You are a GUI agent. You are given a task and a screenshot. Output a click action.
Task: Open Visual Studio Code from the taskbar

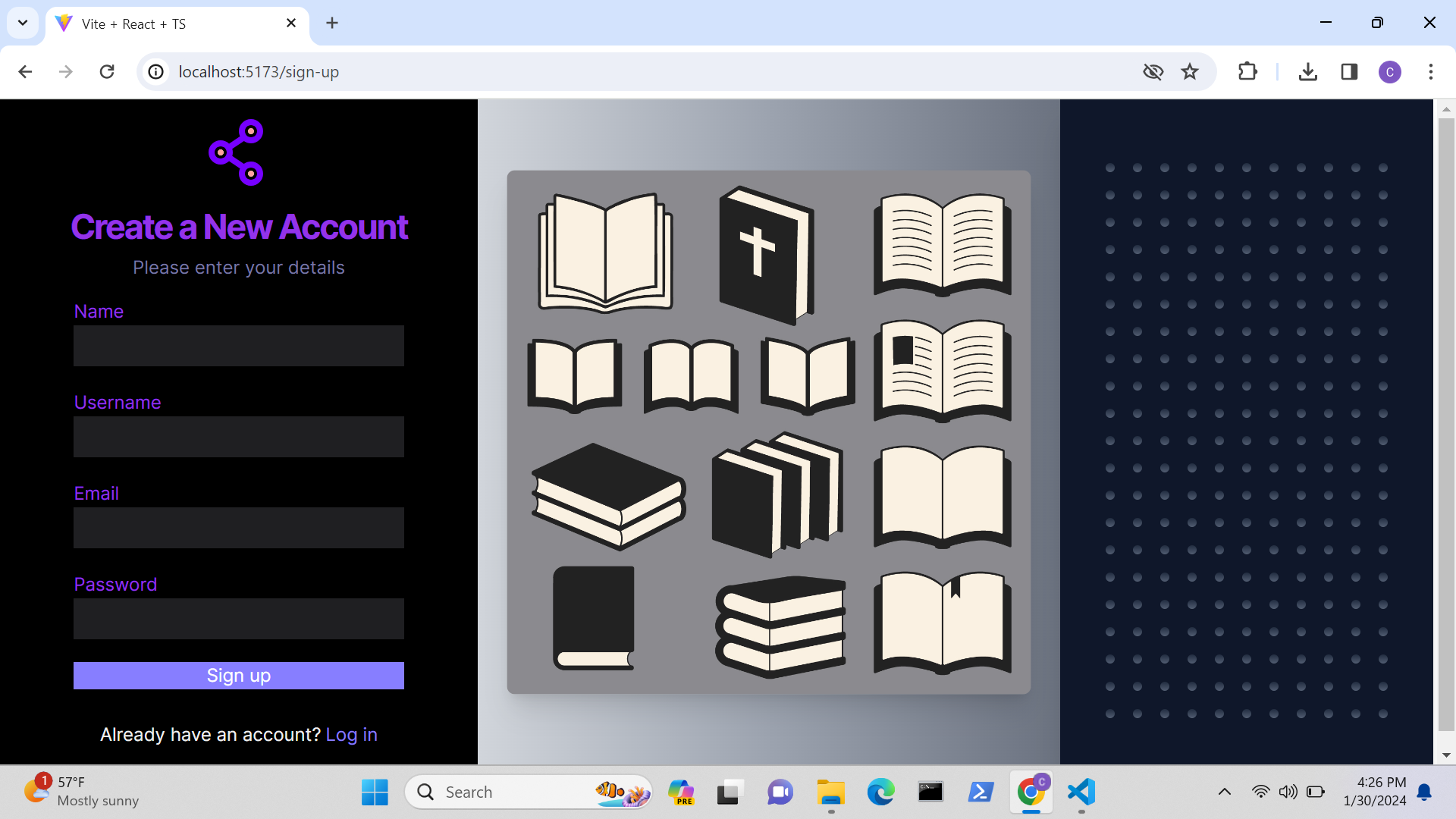[x=1081, y=792]
